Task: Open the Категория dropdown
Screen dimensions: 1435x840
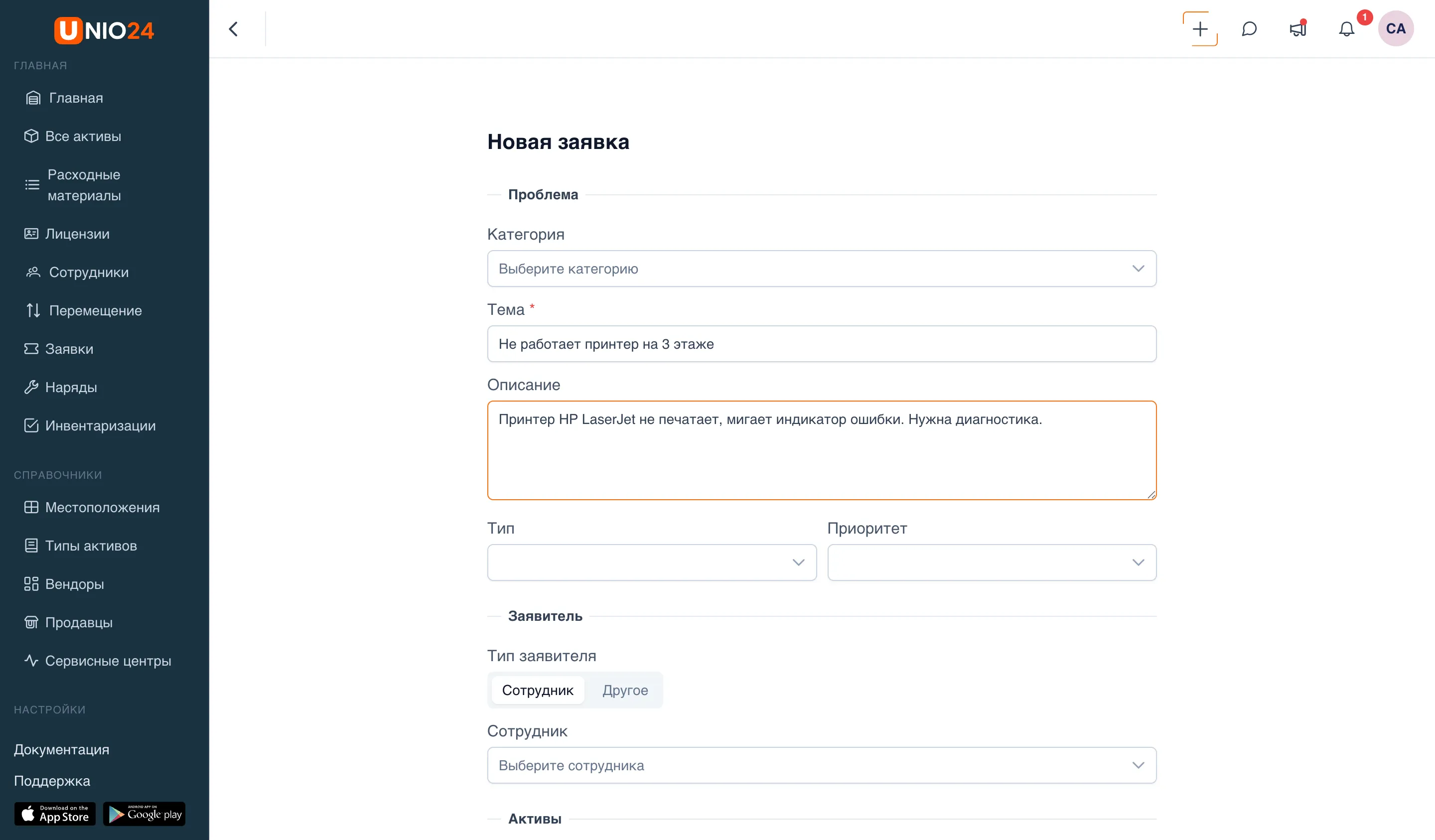Action: point(822,269)
